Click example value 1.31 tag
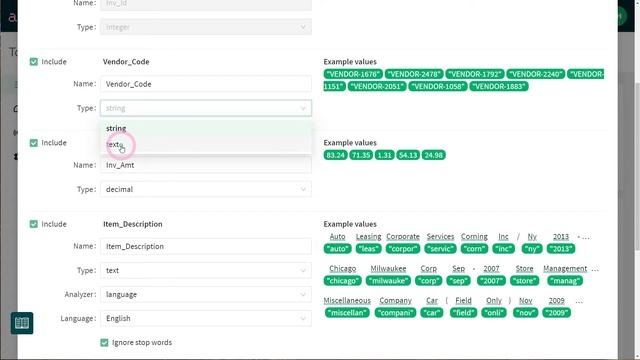The image size is (640, 360). 384,155
